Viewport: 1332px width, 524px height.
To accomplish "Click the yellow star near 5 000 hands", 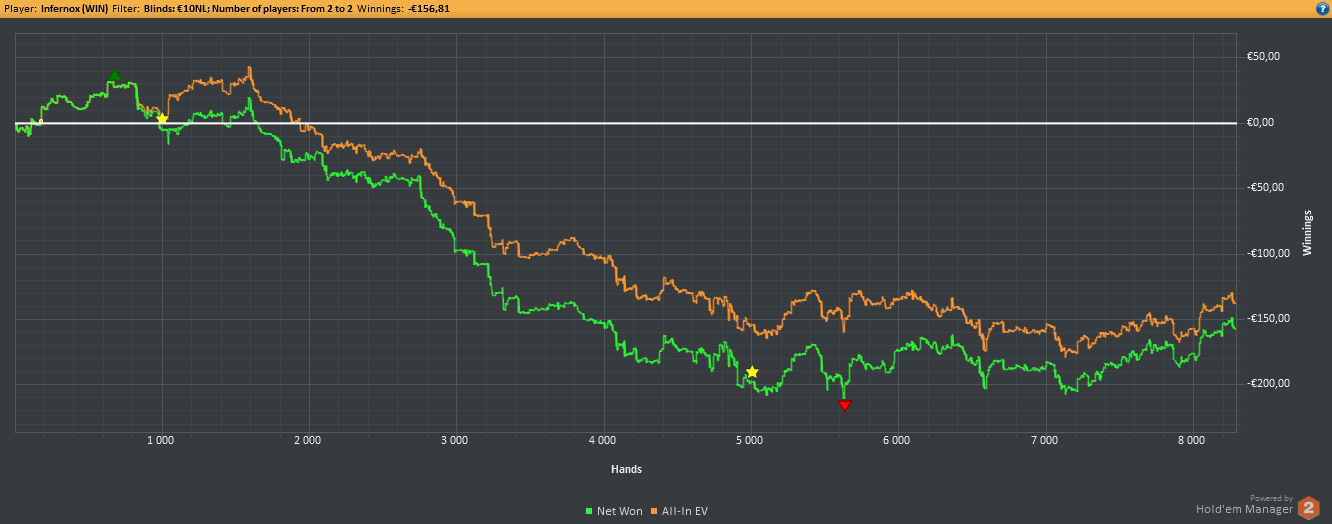I will click(x=752, y=372).
